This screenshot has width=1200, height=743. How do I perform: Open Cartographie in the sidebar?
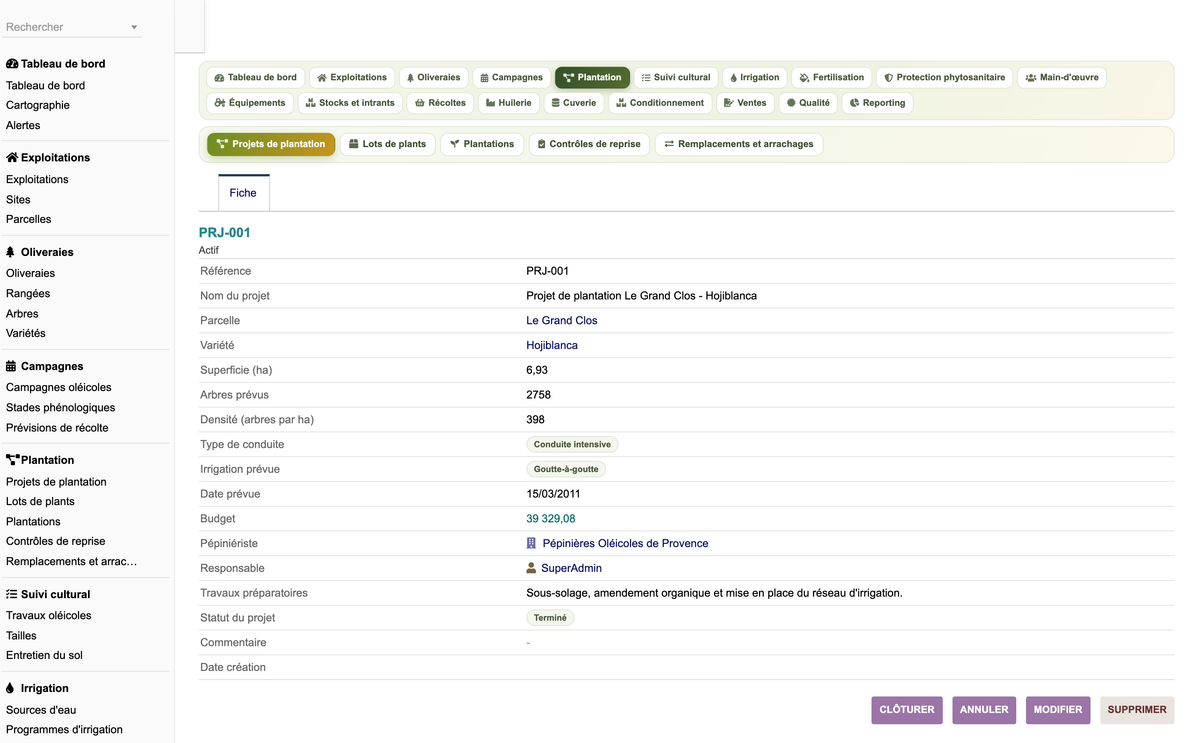pyautogui.click(x=38, y=105)
